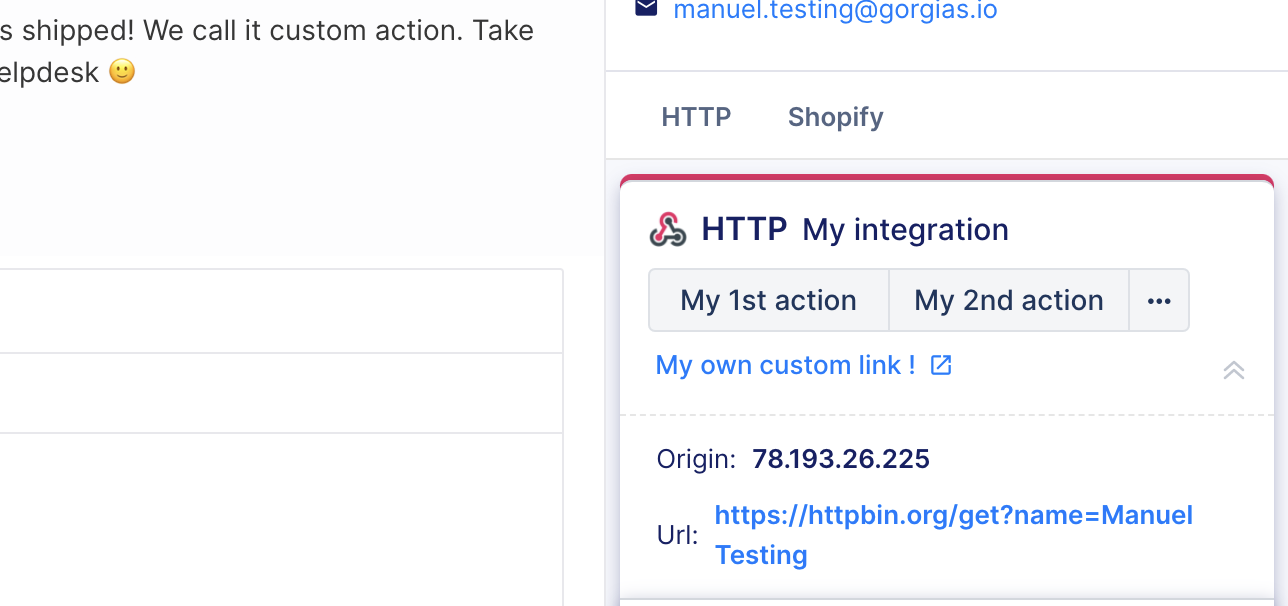Click the smiley emoji in the message
This screenshot has height=606, width=1288.
point(122,72)
